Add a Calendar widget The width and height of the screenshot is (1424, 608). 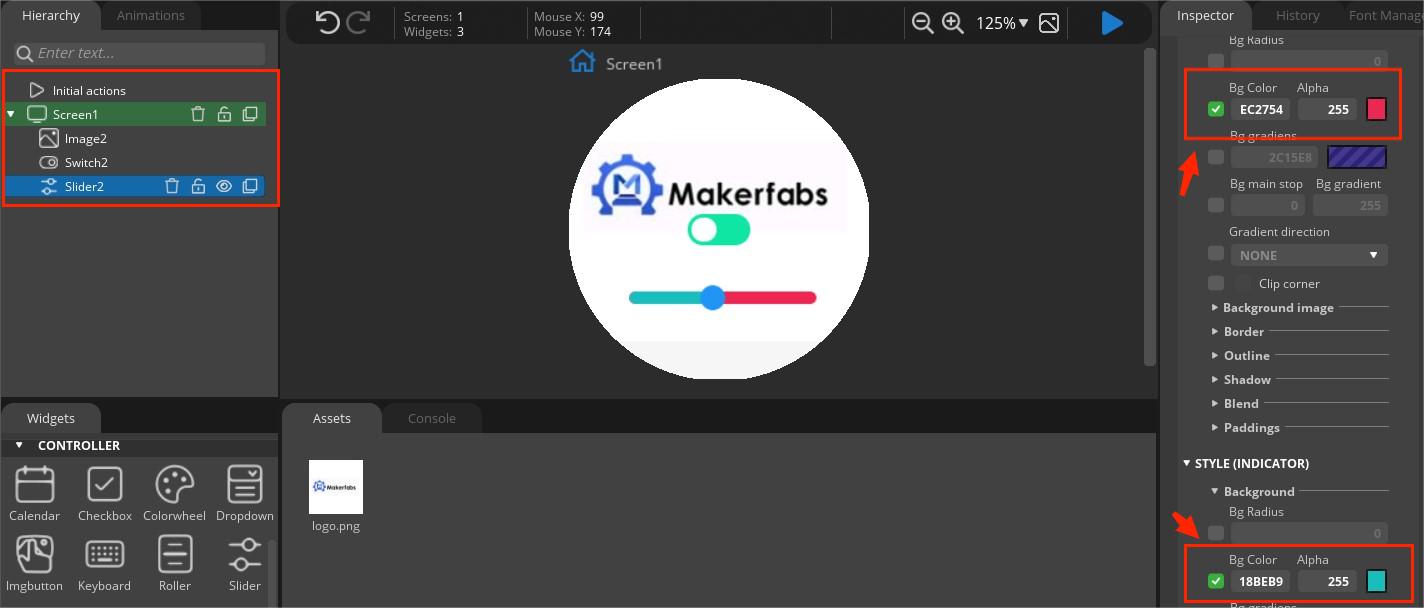35,493
